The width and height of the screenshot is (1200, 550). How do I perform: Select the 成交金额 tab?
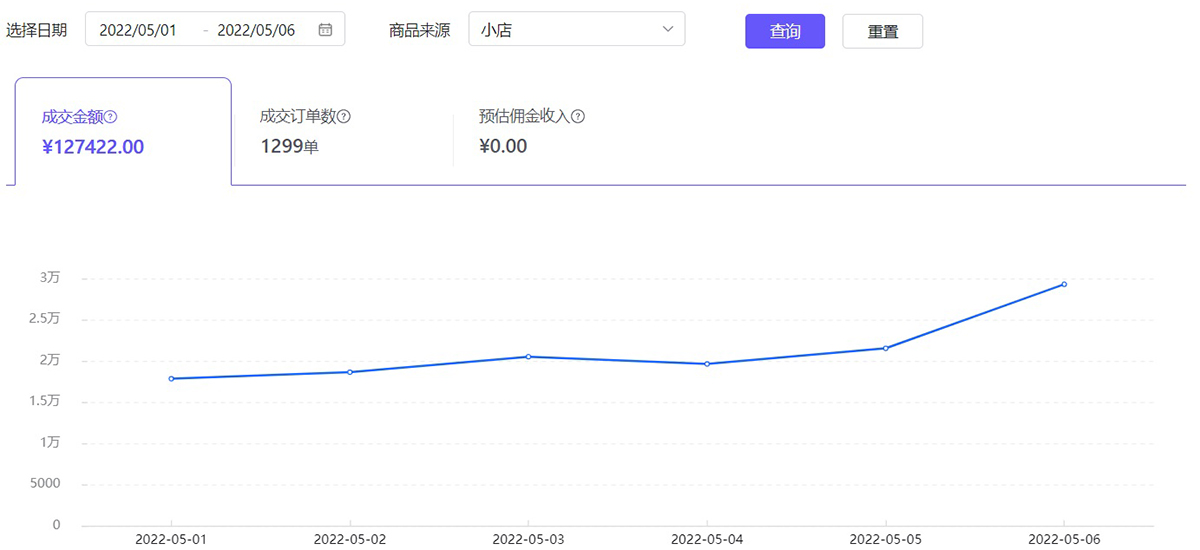point(123,131)
